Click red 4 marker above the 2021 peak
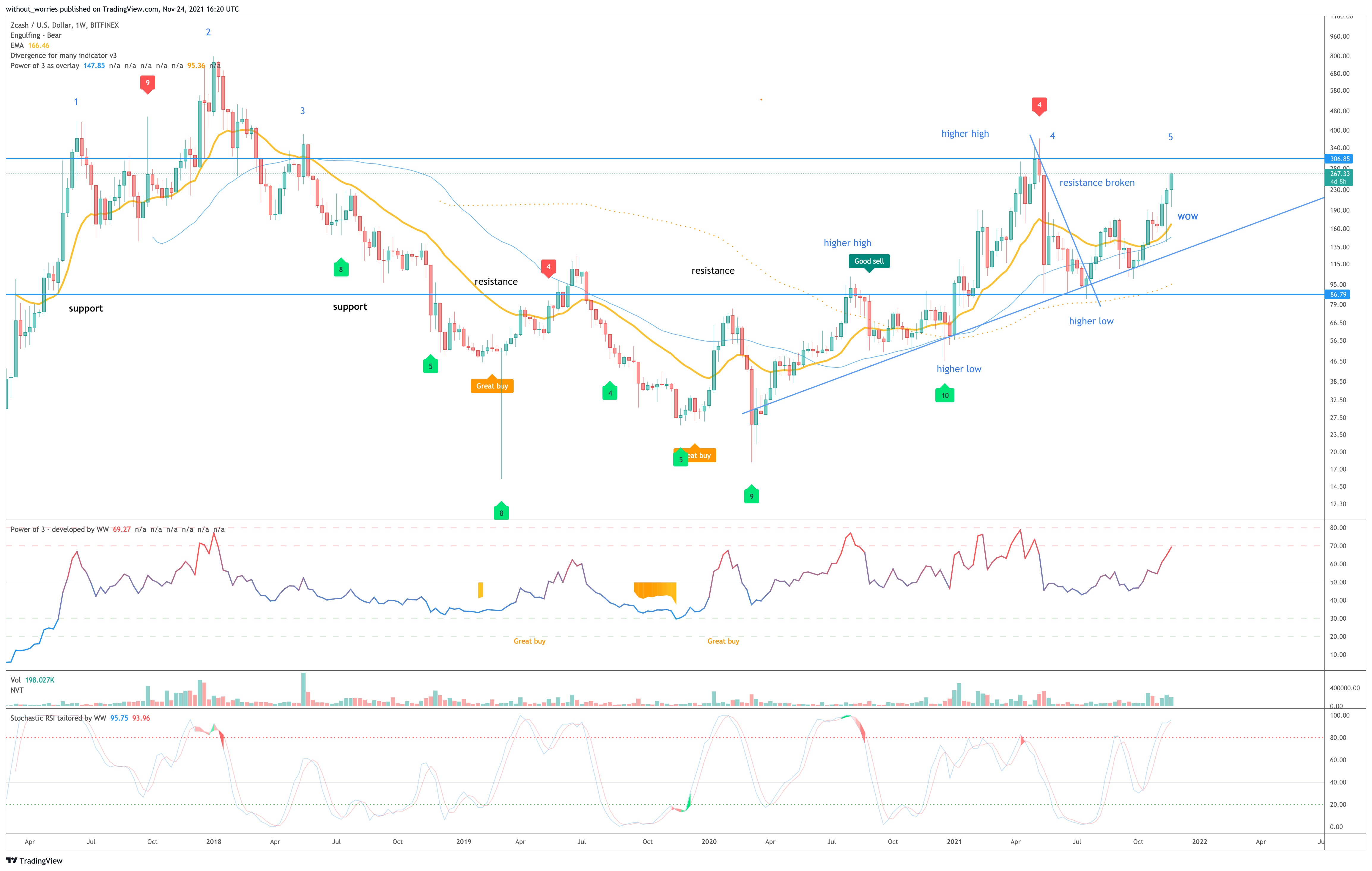 (x=1039, y=106)
